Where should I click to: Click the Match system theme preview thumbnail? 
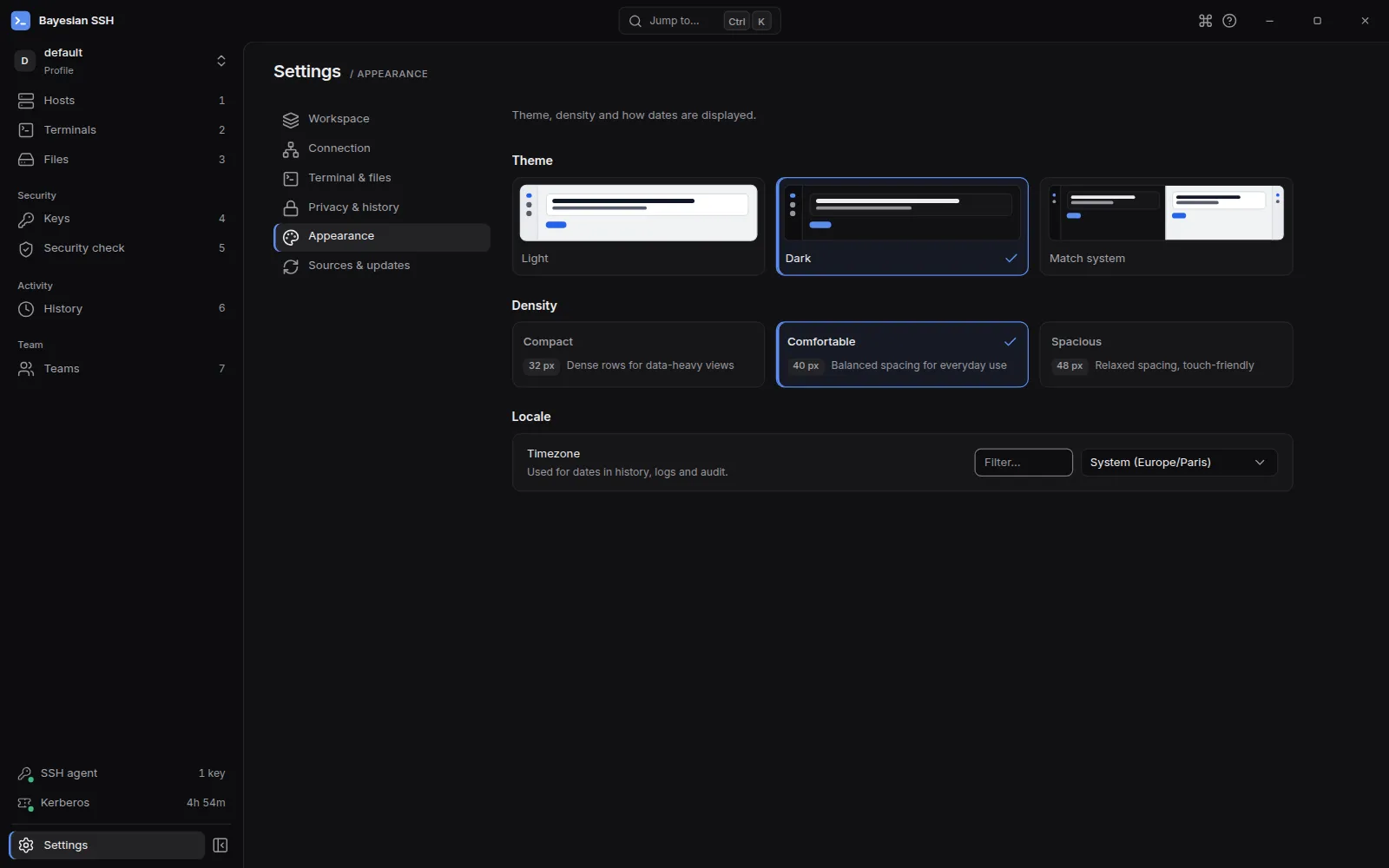pyautogui.click(x=1166, y=213)
